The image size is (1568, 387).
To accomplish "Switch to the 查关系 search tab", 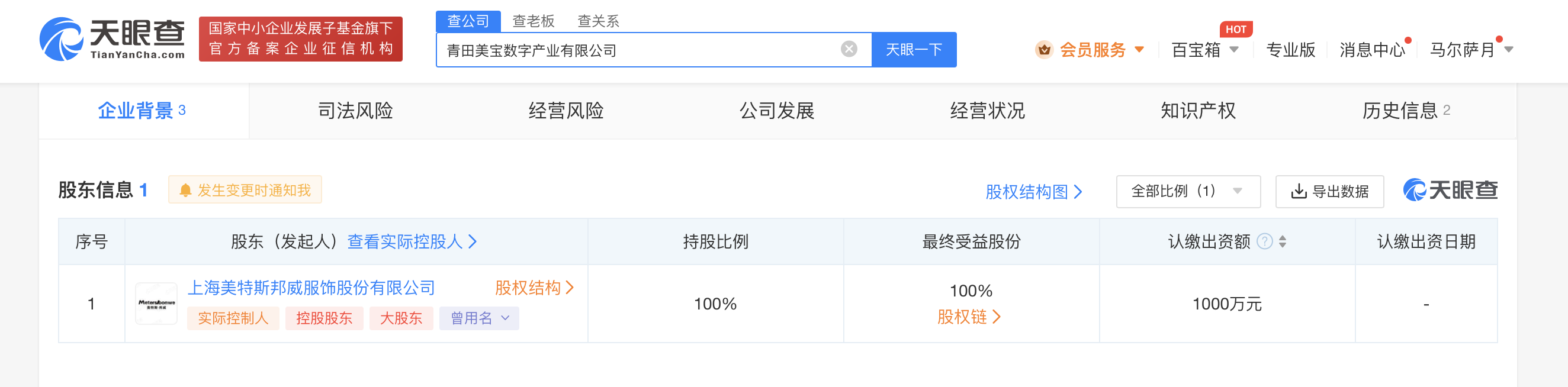I will click(597, 21).
